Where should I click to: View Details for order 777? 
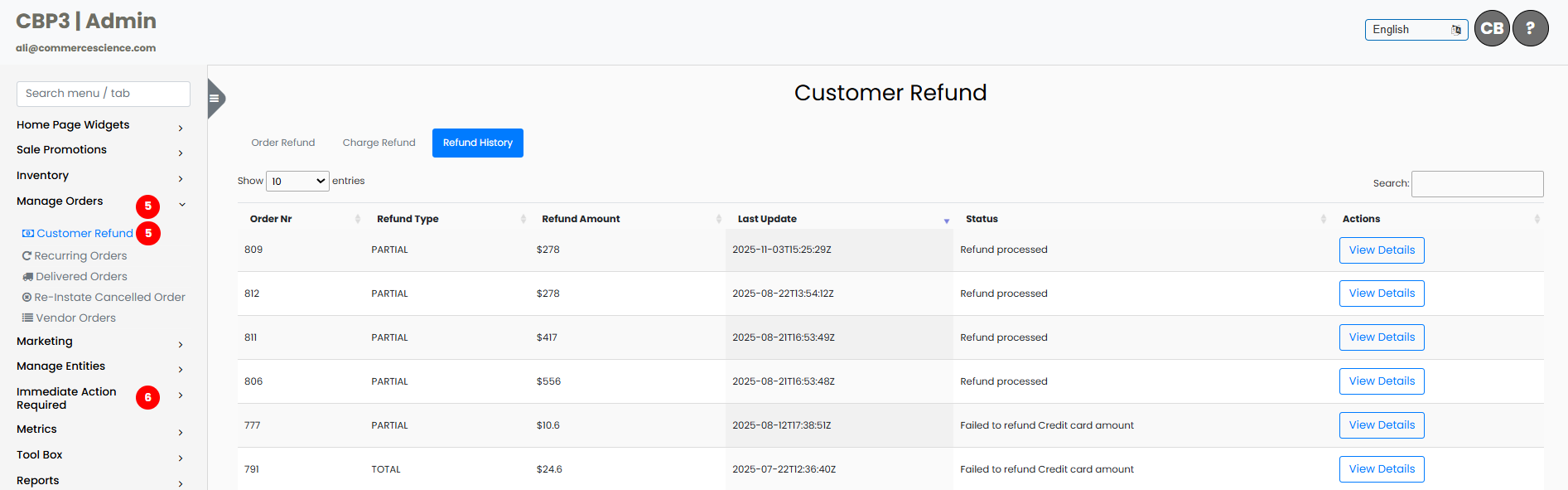1381,425
